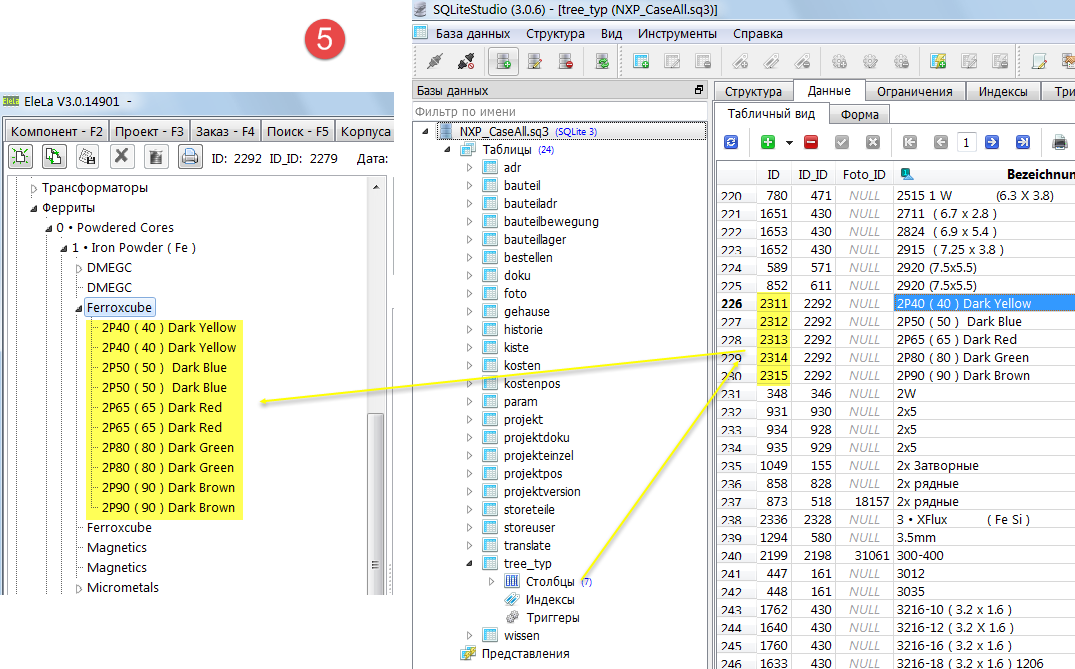
Task: Click the page number field
Action: coord(966,143)
